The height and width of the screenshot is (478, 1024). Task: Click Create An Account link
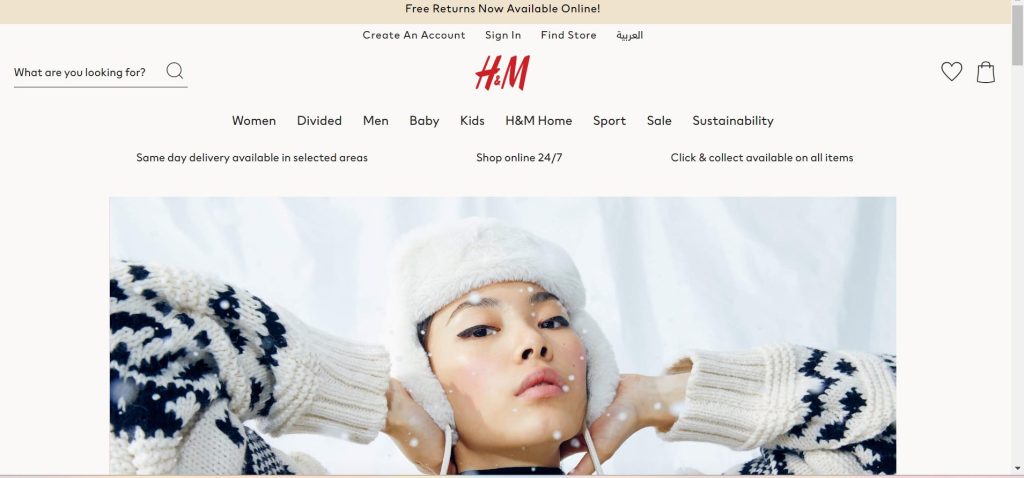[414, 35]
